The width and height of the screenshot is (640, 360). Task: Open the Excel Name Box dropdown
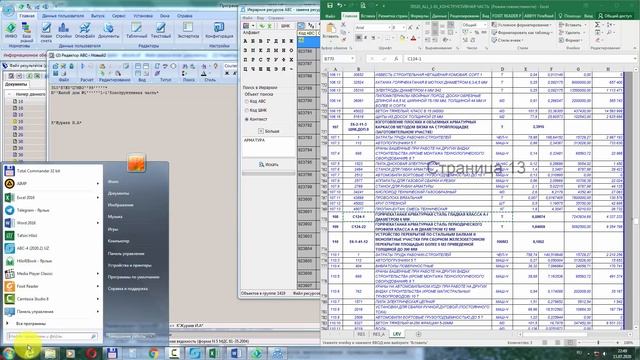click(x=352, y=59)
